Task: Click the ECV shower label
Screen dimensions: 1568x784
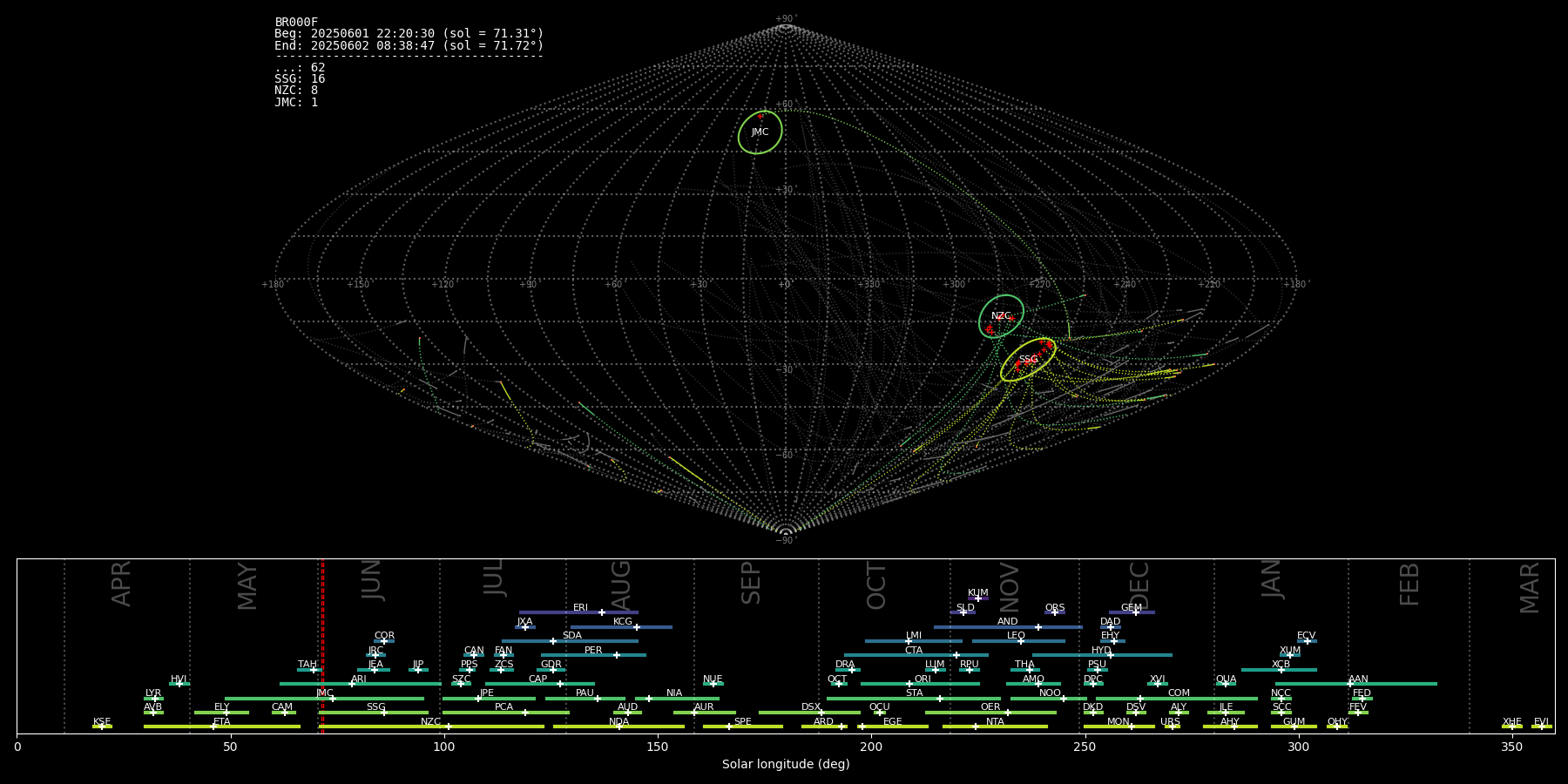Action: pos(1306,636)
